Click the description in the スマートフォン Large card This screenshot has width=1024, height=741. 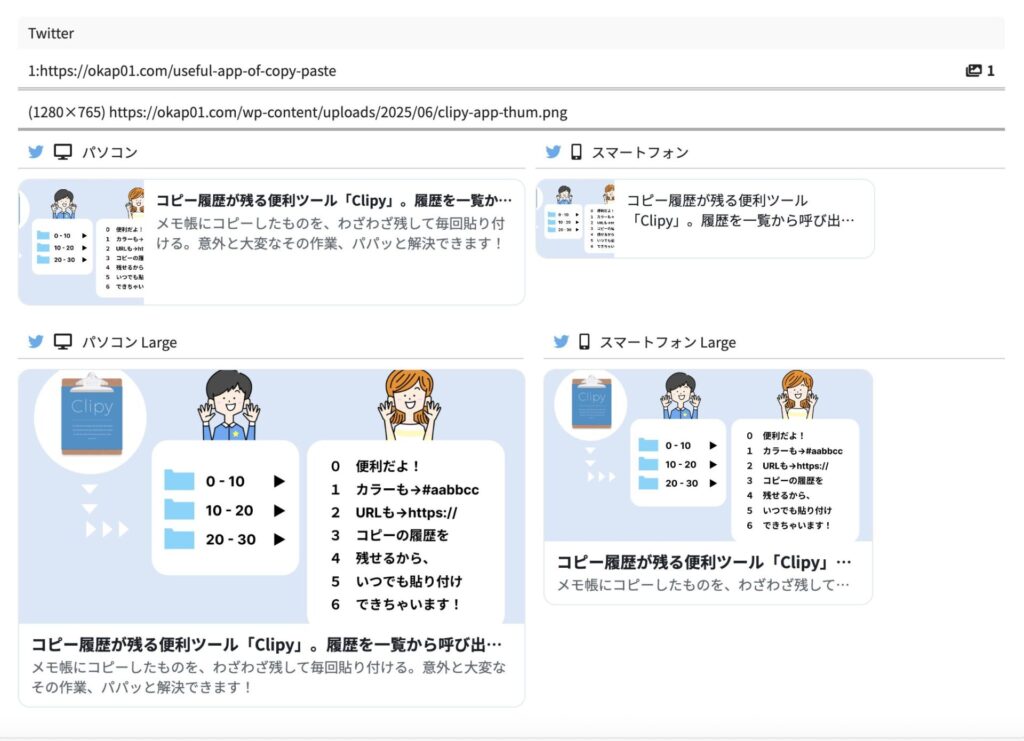point(703,584)
